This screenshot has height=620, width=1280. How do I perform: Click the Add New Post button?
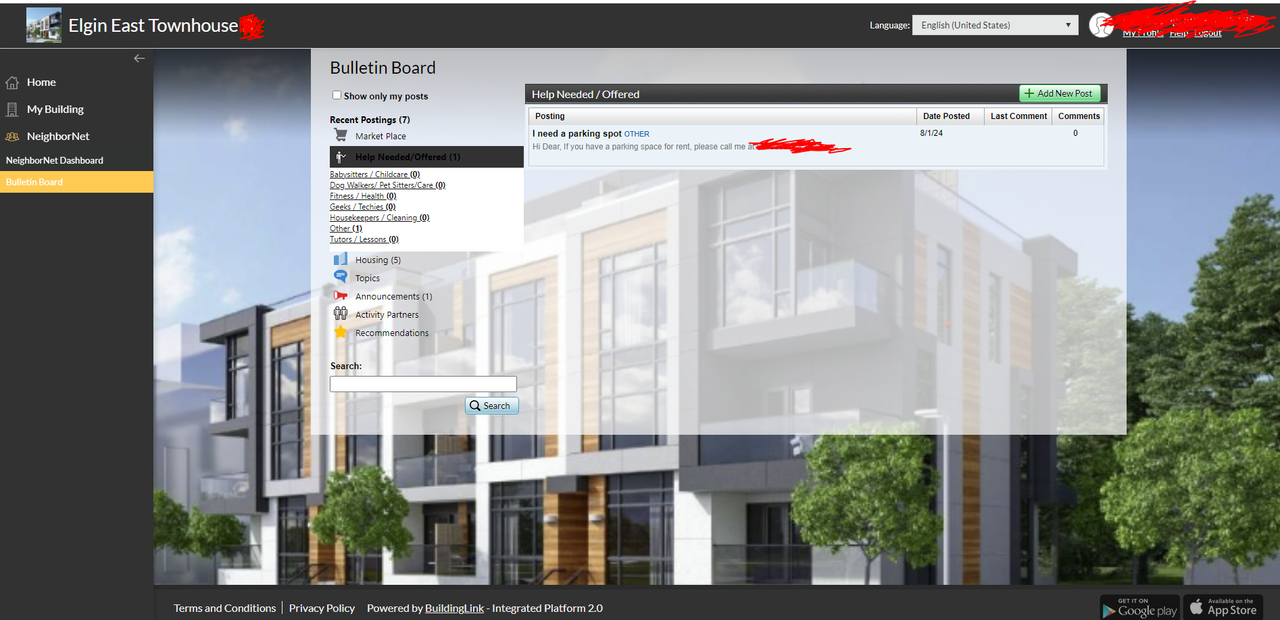pos(1059,93)
